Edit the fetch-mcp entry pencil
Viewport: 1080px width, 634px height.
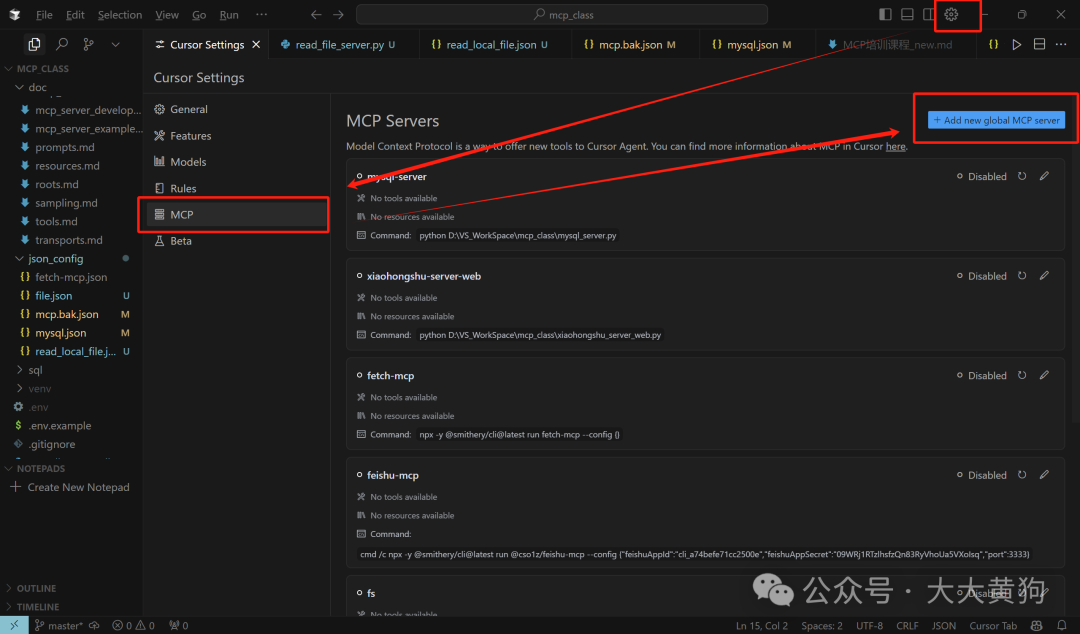click(1044, 376)
